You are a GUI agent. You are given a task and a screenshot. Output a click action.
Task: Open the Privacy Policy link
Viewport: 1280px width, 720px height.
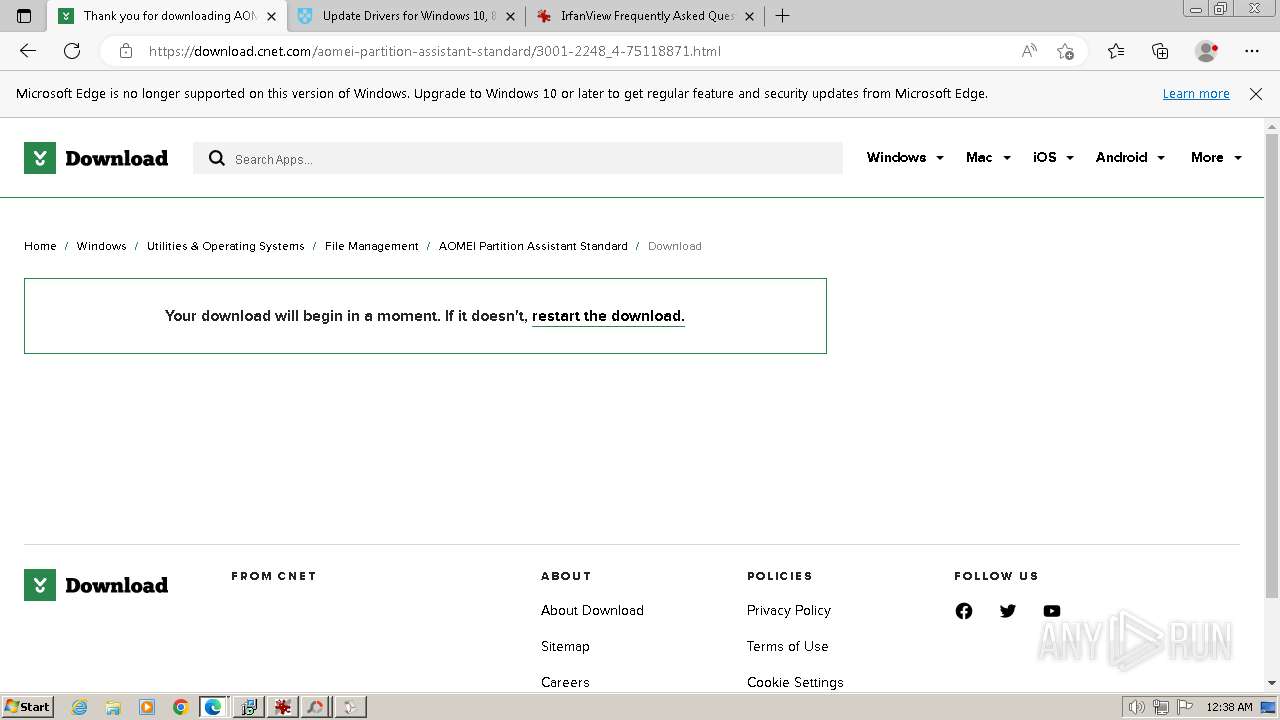(788, 610)
